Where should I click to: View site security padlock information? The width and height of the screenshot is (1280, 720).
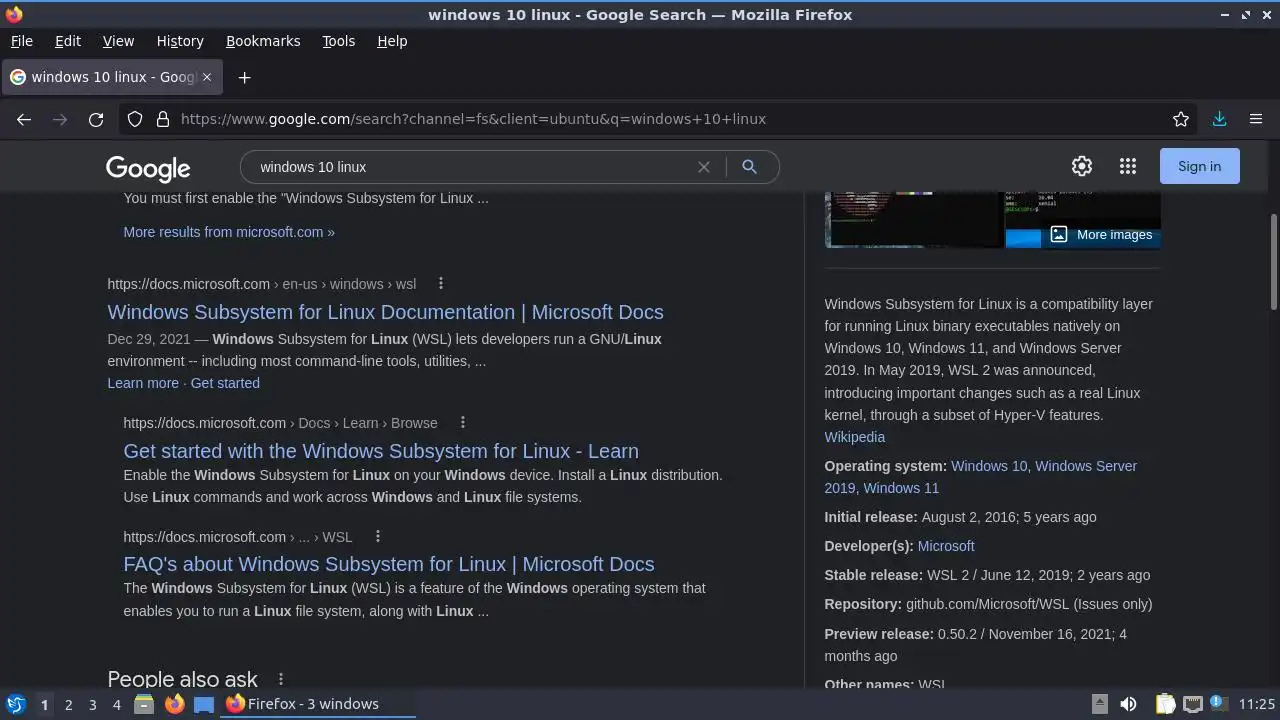[163, 119]
